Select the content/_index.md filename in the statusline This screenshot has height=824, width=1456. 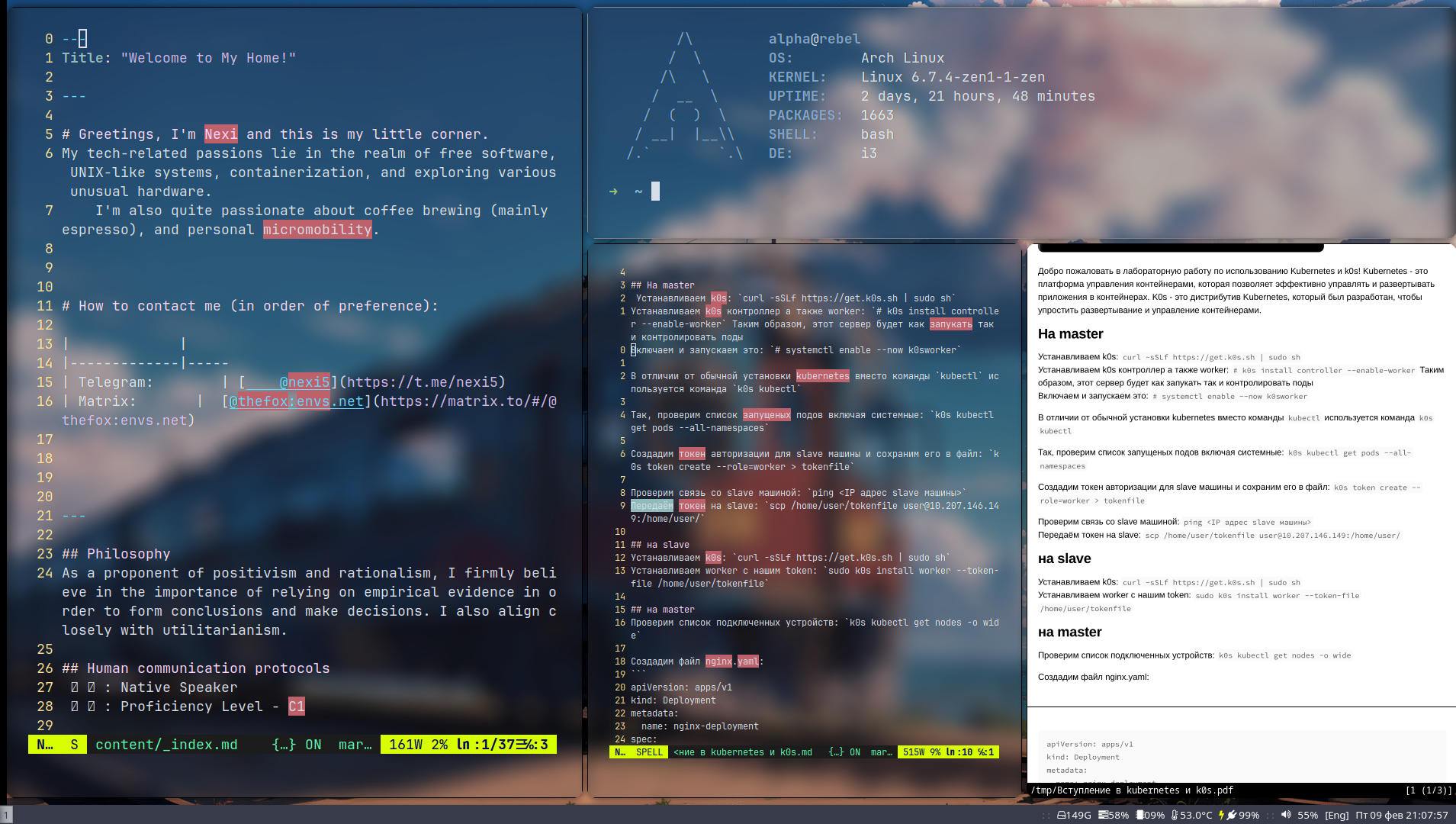coord(166,744)
